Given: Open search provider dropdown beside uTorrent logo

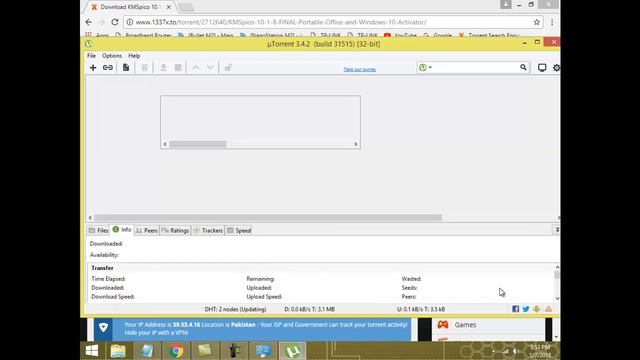Looking at the screenshot, I should click(x=430, y=67).
